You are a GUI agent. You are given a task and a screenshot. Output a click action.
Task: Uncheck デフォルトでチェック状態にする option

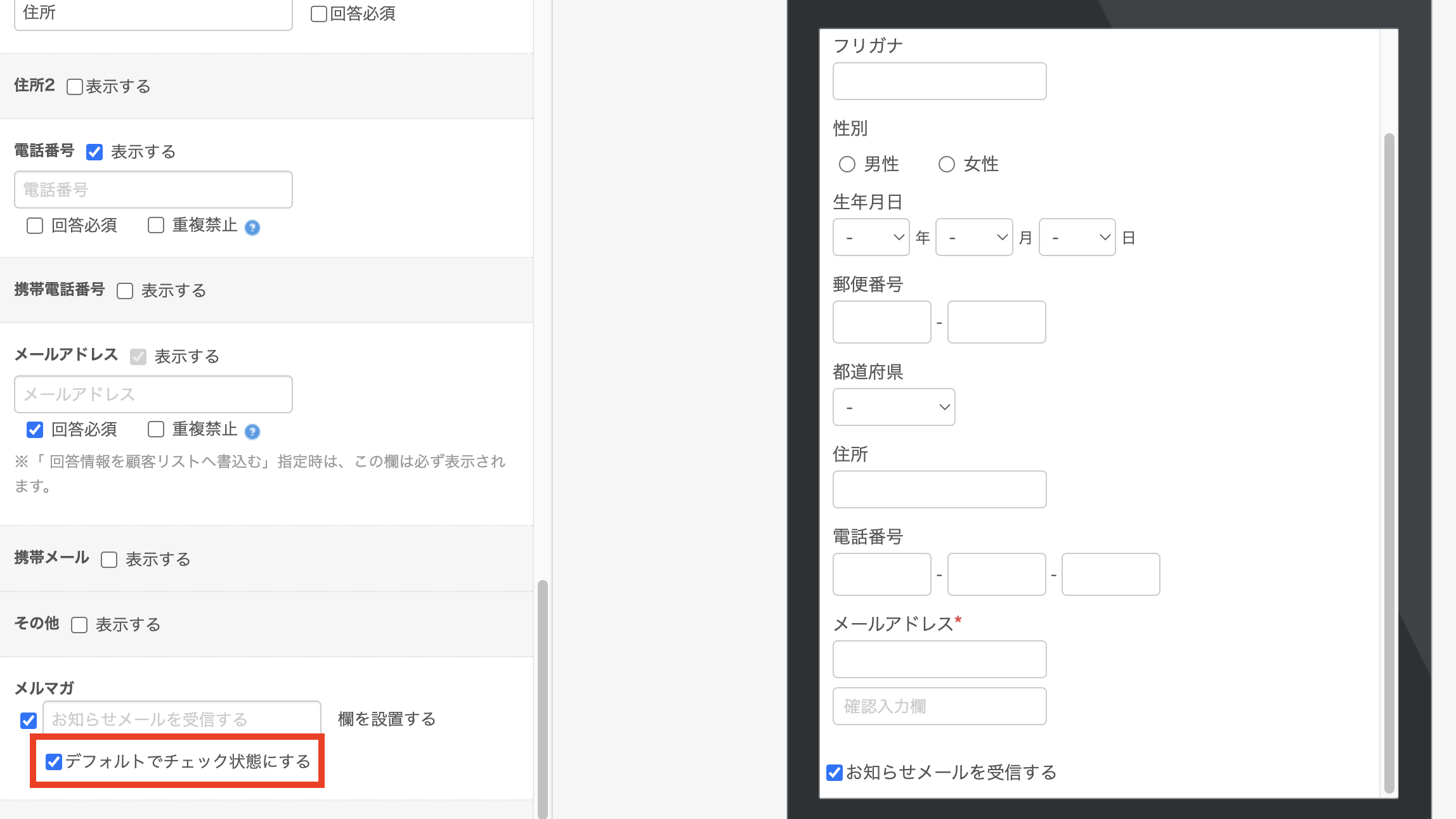(55, 761)
